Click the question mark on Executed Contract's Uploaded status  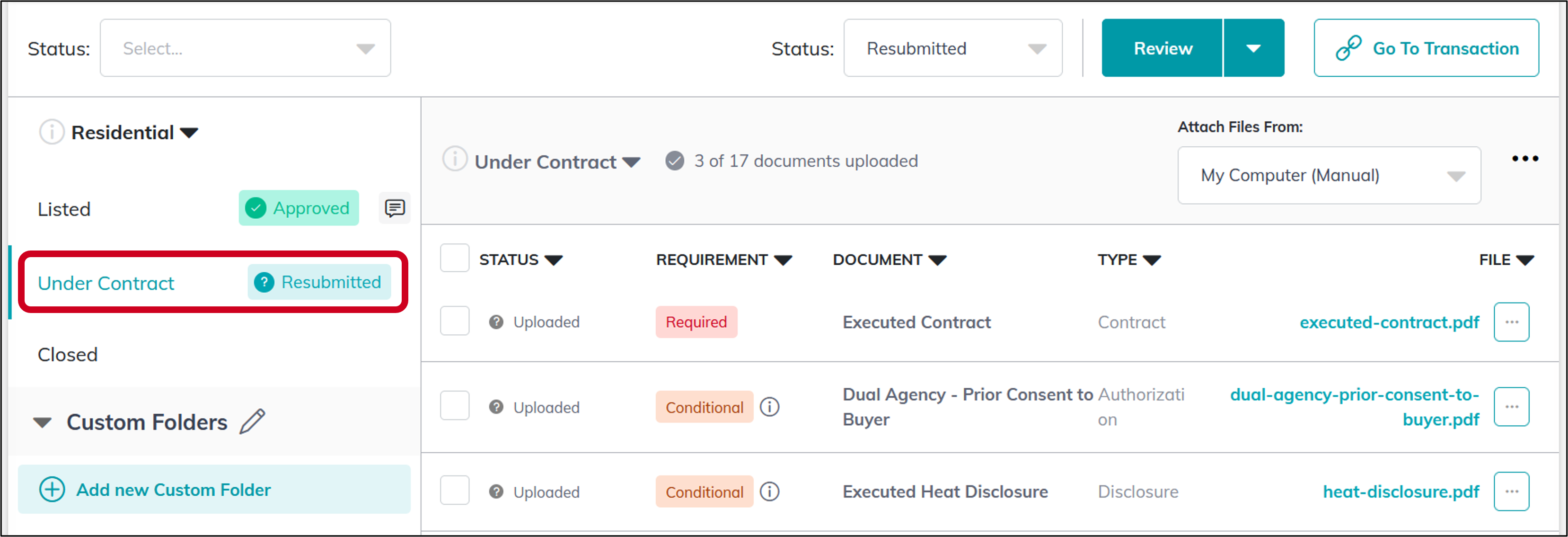pyautogui.click(x=496, y=322)
